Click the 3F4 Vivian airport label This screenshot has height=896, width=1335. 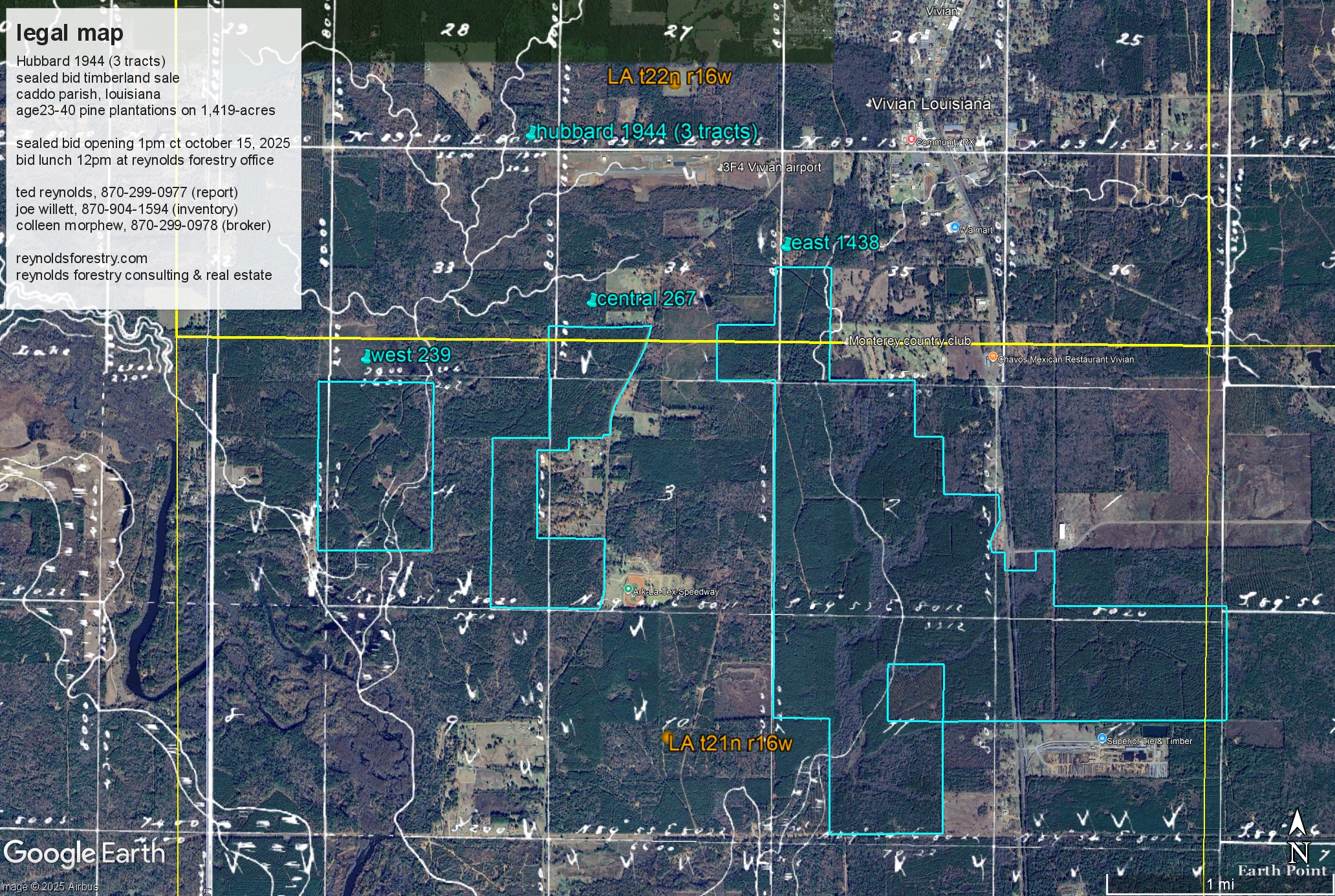pos(772,167)
